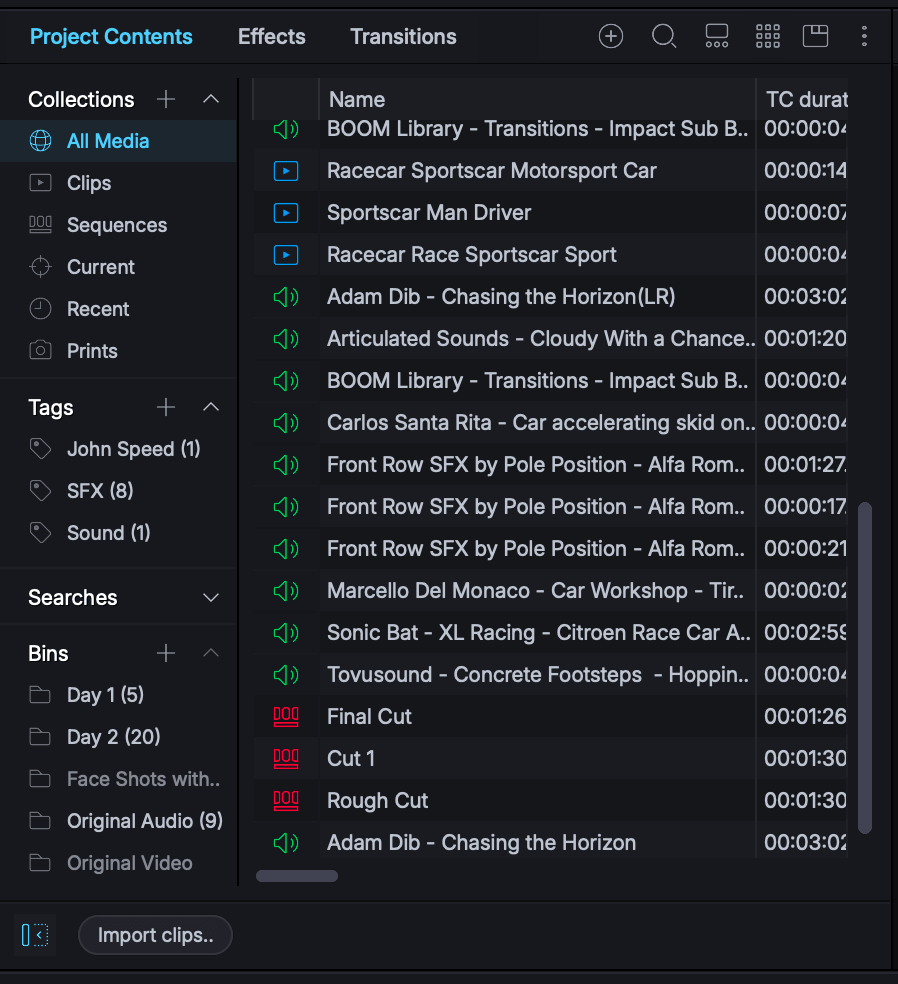
Task: Switch to the Transitions tab
Action: tap(404, 37)
